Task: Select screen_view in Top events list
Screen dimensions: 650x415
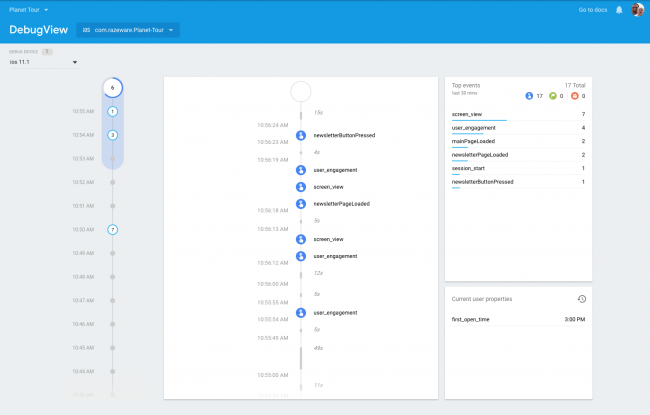Action: 467,114
